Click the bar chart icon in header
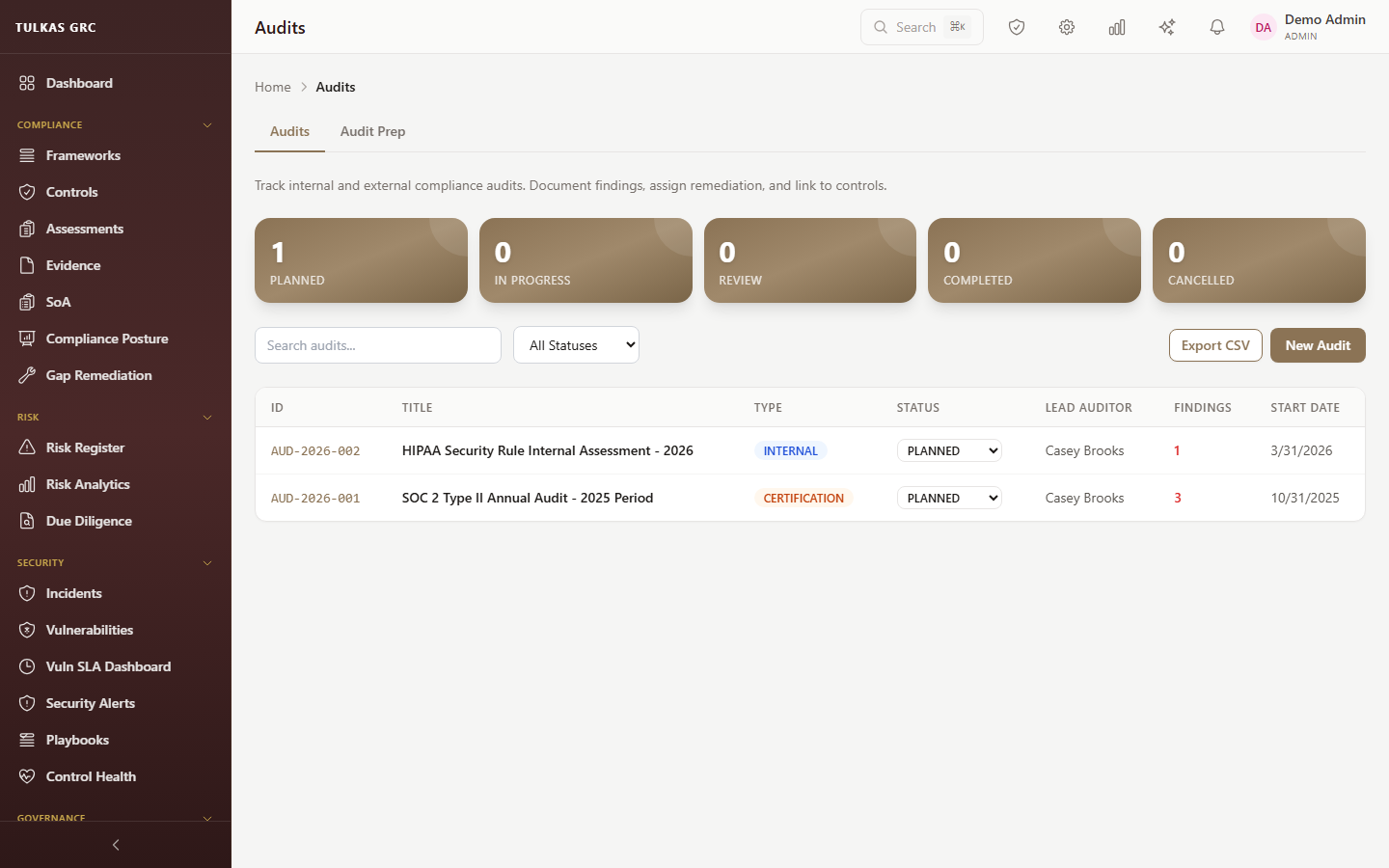1389x868 pixels. pyautogui.click(x=1117, y=27)
